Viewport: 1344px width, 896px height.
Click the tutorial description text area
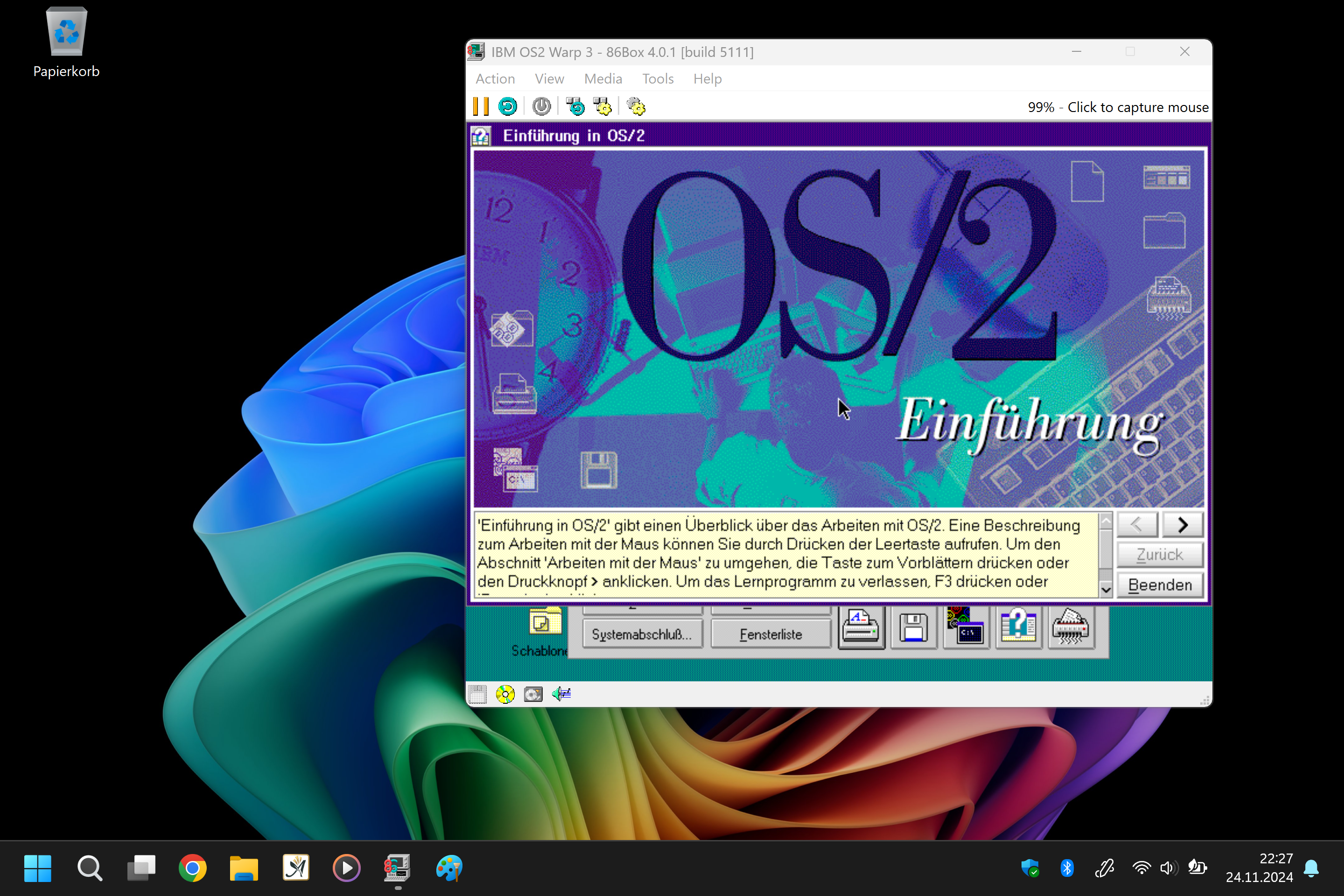tap(786, 555)
